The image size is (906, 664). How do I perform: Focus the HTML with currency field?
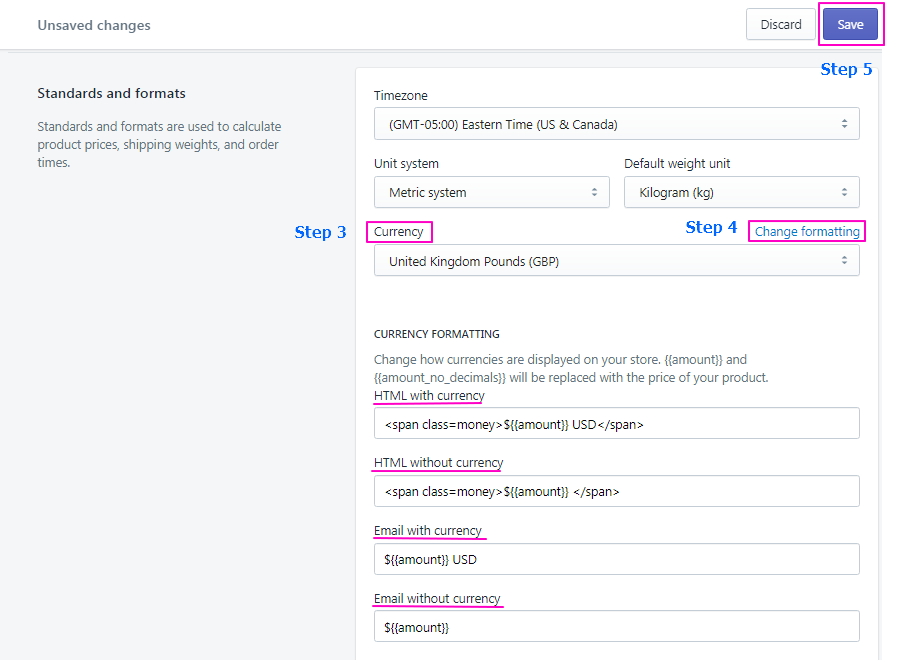616,423
